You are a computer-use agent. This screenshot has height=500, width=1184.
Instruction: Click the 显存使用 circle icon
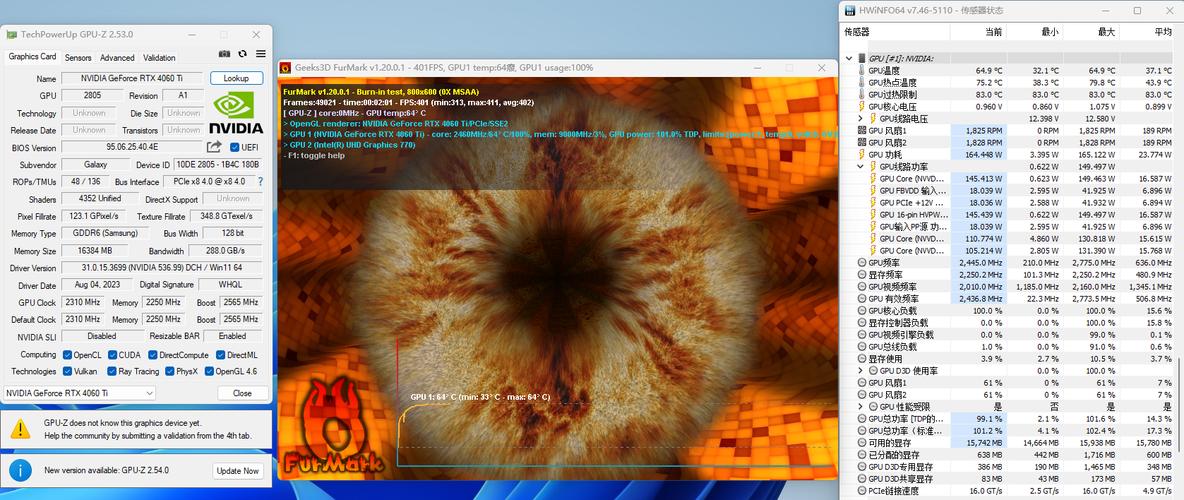[x=862, y=358]
